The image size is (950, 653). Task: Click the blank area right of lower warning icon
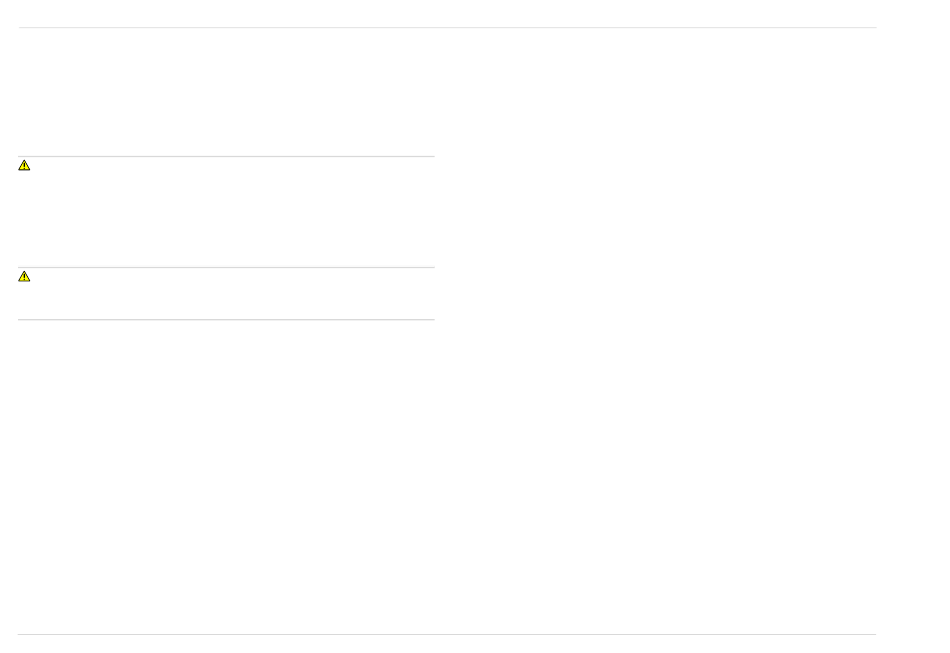coord(233,293)
